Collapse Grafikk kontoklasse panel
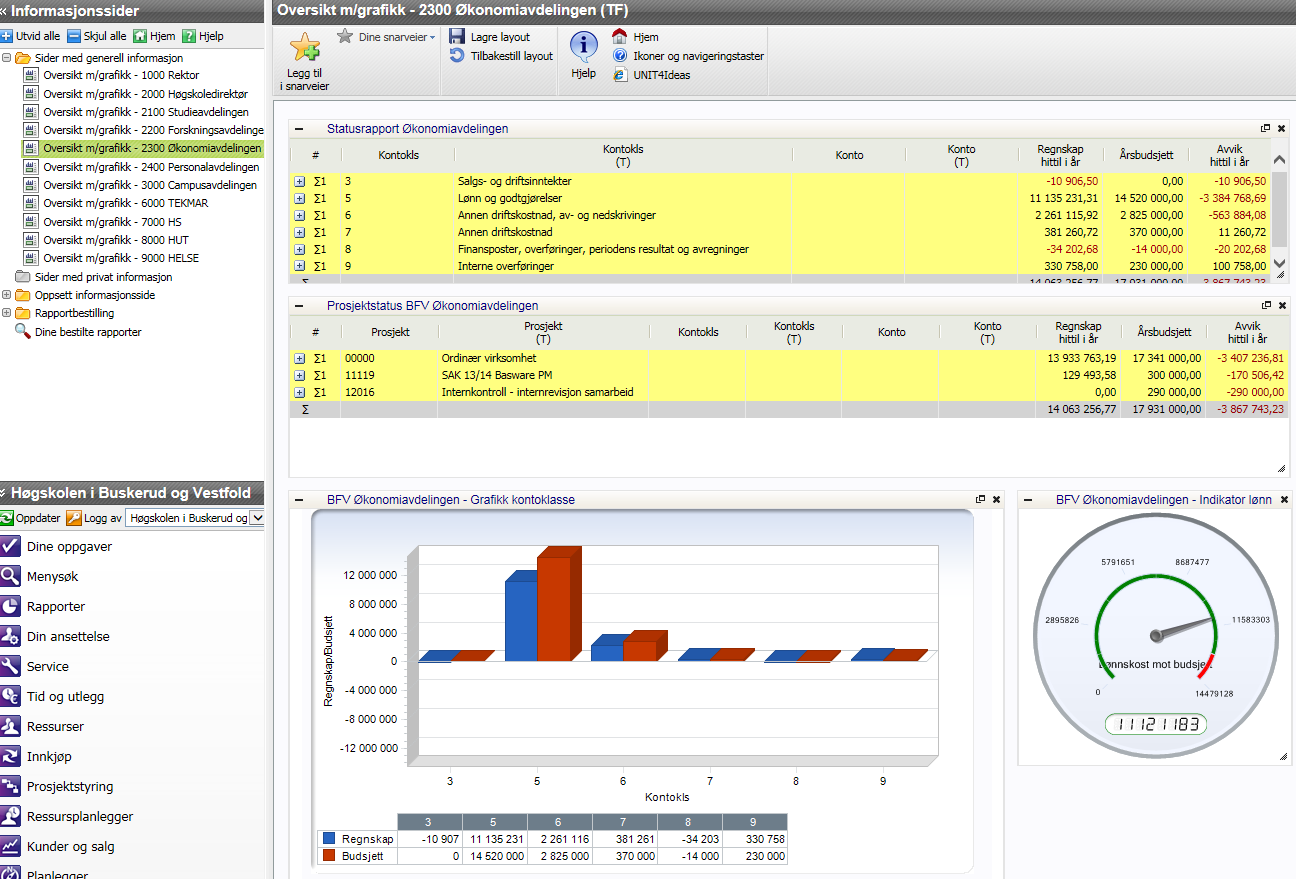 pyautogui.click(x=298, y=499)
